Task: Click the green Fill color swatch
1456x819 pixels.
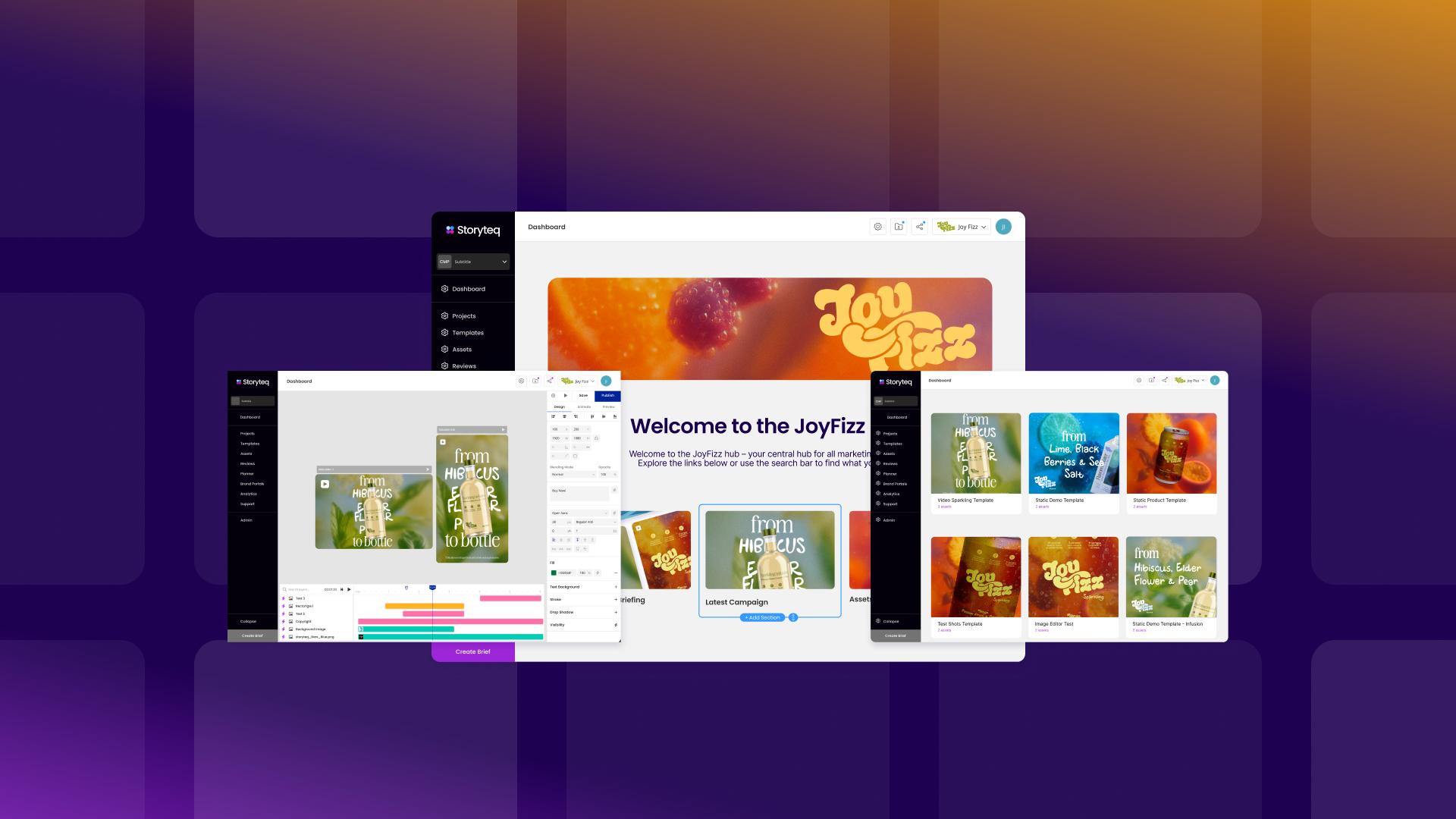Action: click(x=554, y=573)
